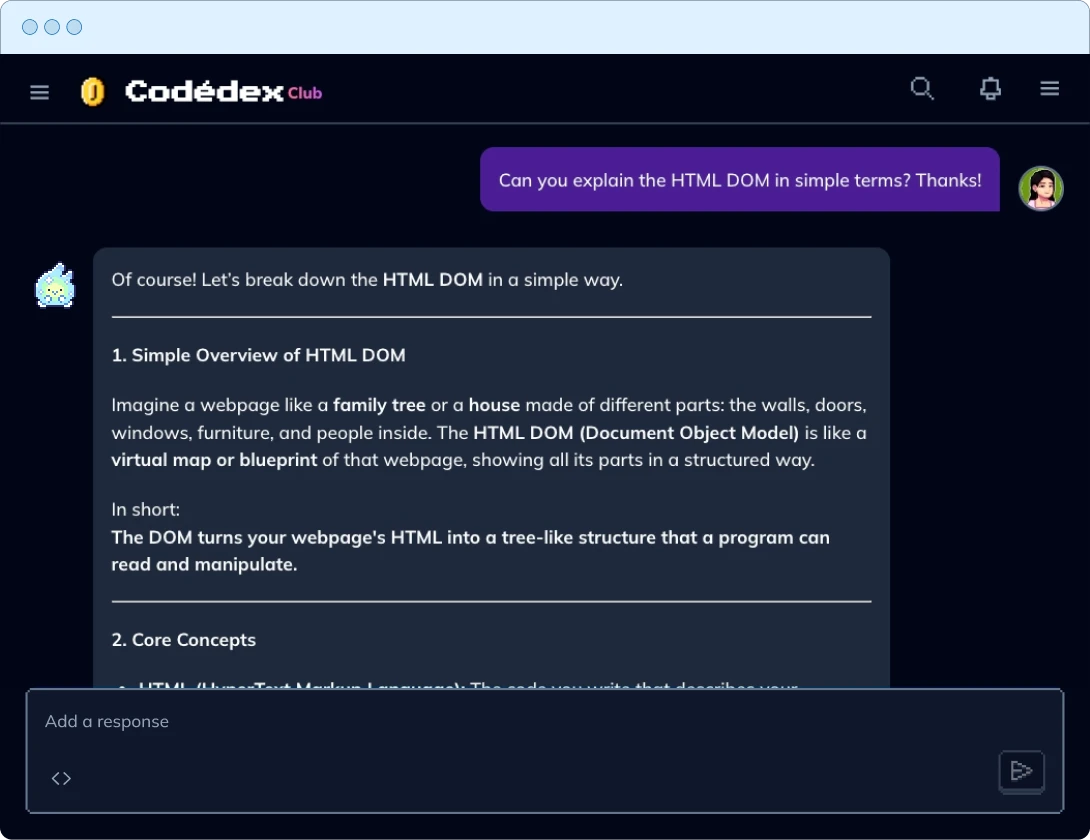Open the right hamburger menu
Viewport: 1090px width, 840px height.
(x=1049, y=88)
